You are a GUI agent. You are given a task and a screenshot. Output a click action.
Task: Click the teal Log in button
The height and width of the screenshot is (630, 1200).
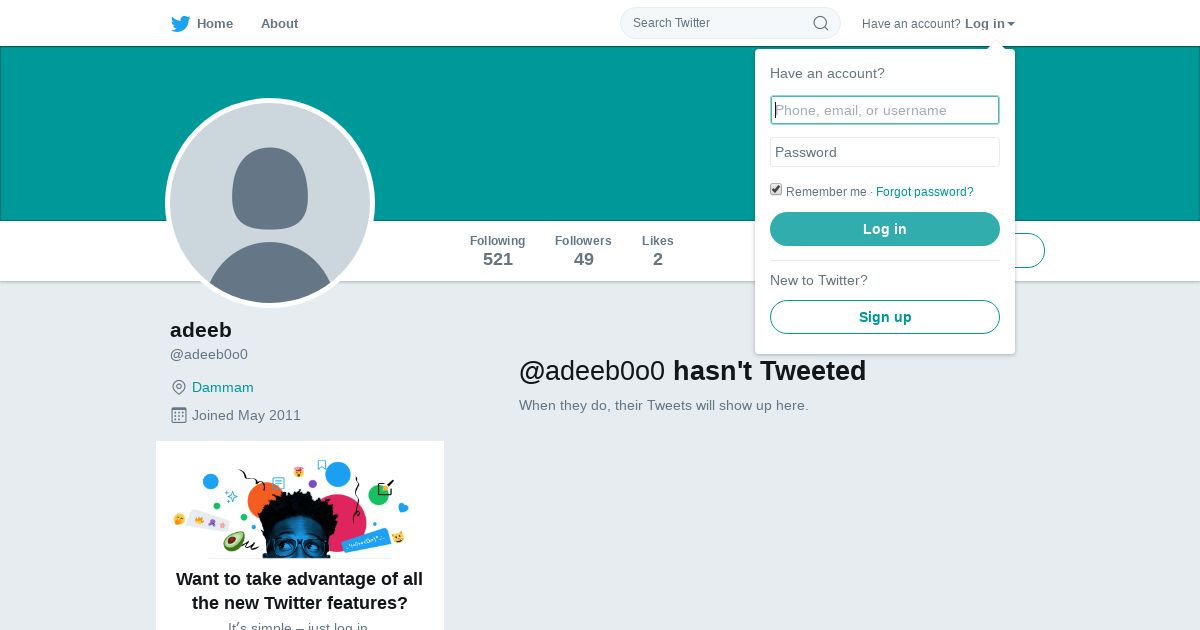pos(885,229)
